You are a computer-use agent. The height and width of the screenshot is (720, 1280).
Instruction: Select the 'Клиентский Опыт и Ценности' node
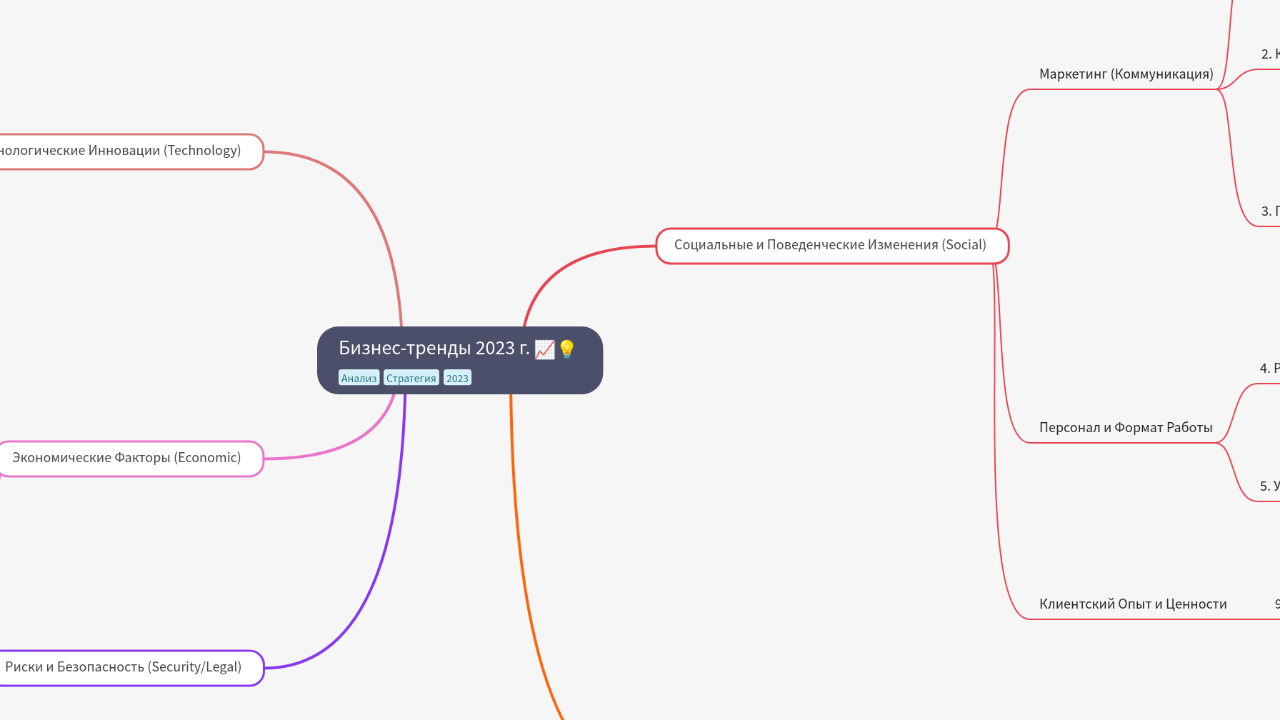click(1134, 603)
